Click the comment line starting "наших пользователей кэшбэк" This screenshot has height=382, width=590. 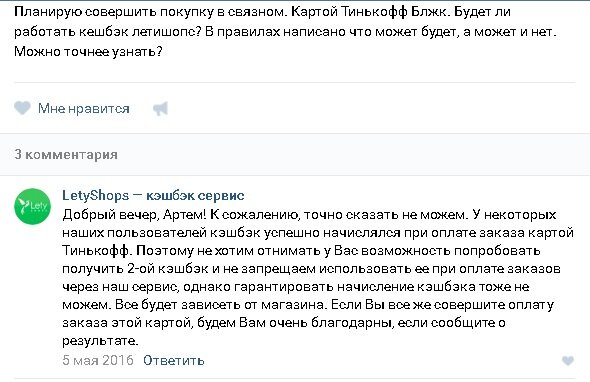click(x=318, y=233)
